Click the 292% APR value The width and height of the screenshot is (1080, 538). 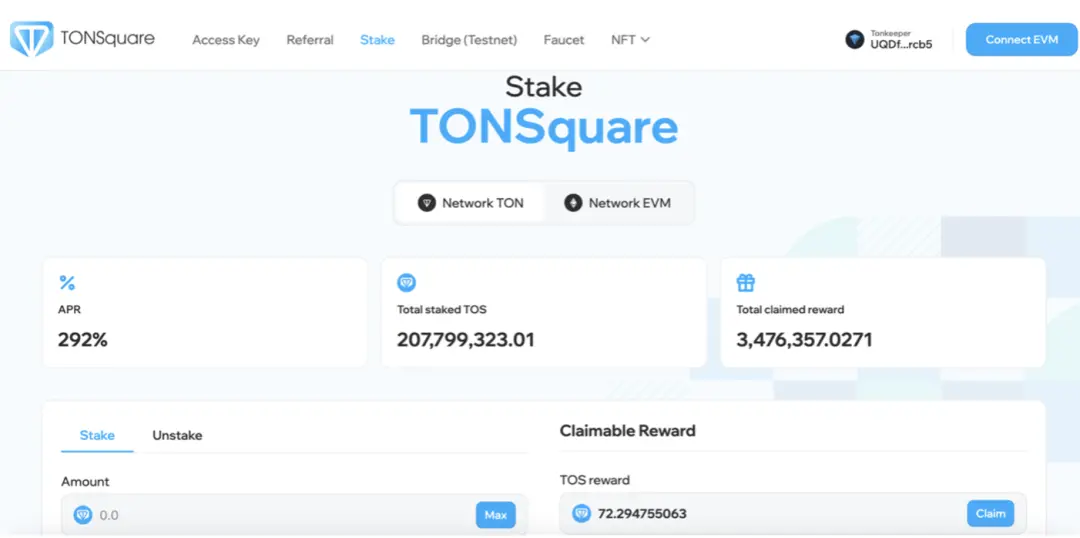point(83,340)
